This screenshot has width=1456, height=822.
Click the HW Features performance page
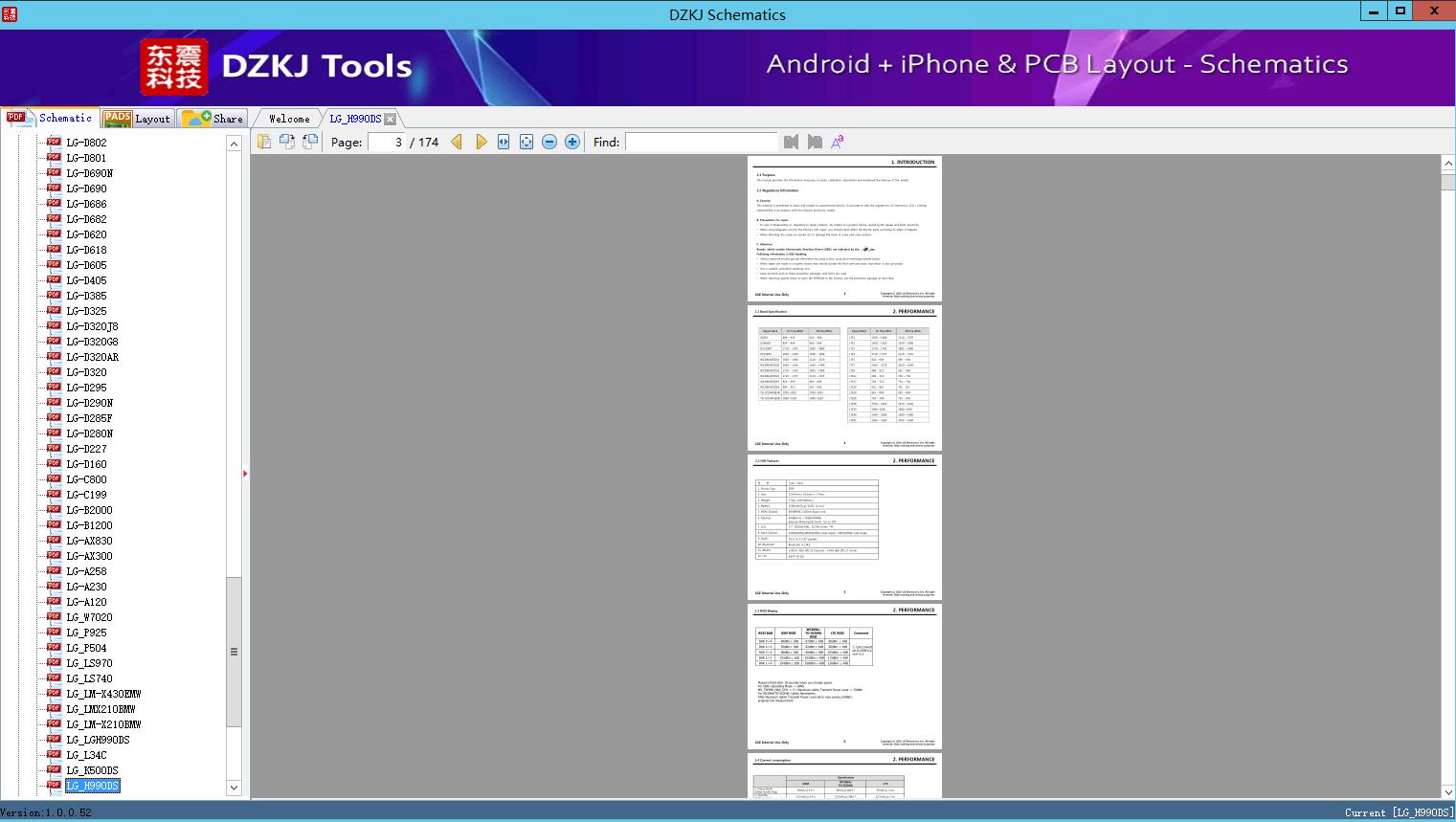tap(844, 527)
